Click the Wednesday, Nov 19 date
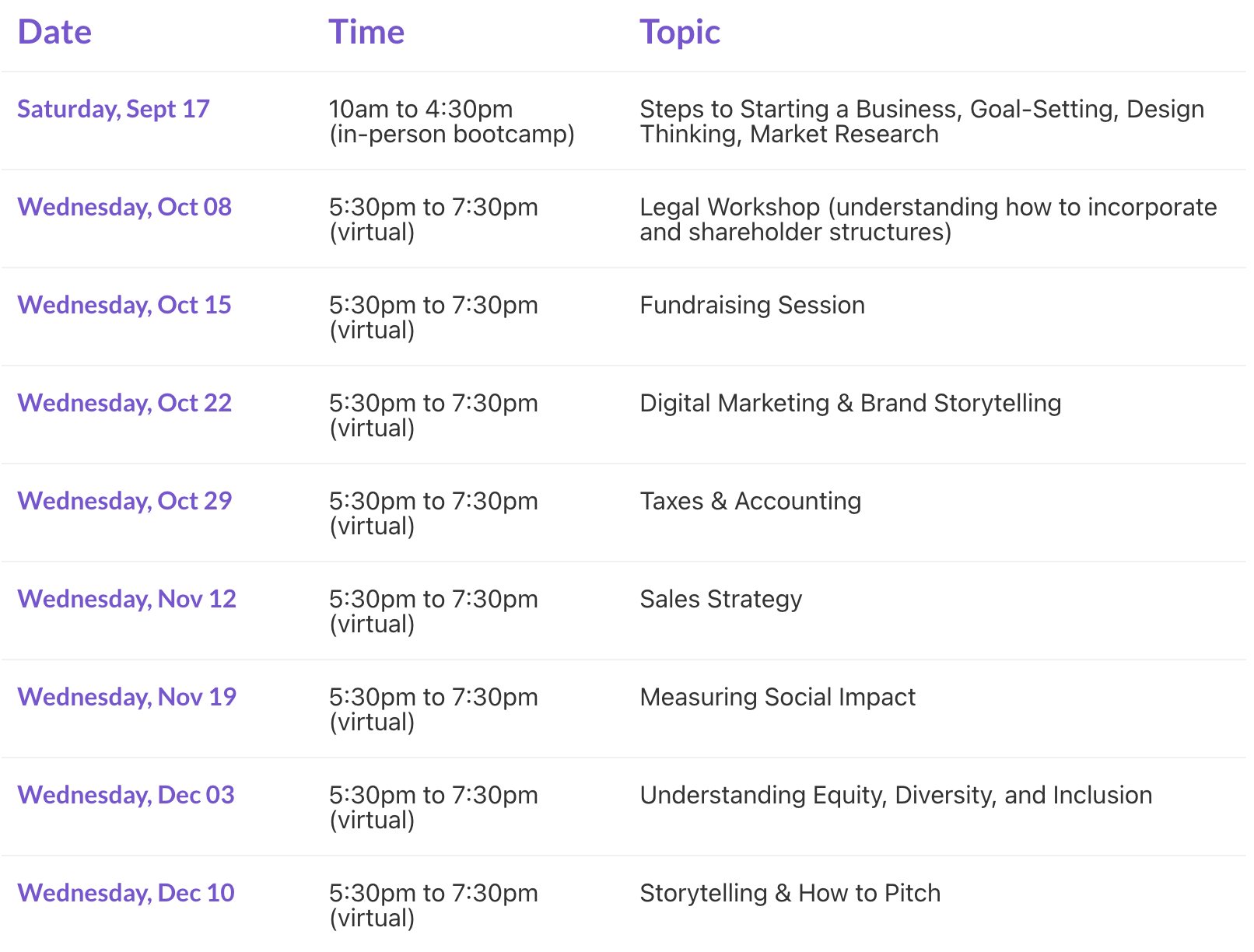This screenshot has height=952, width=1254. (x=127, y=697)
